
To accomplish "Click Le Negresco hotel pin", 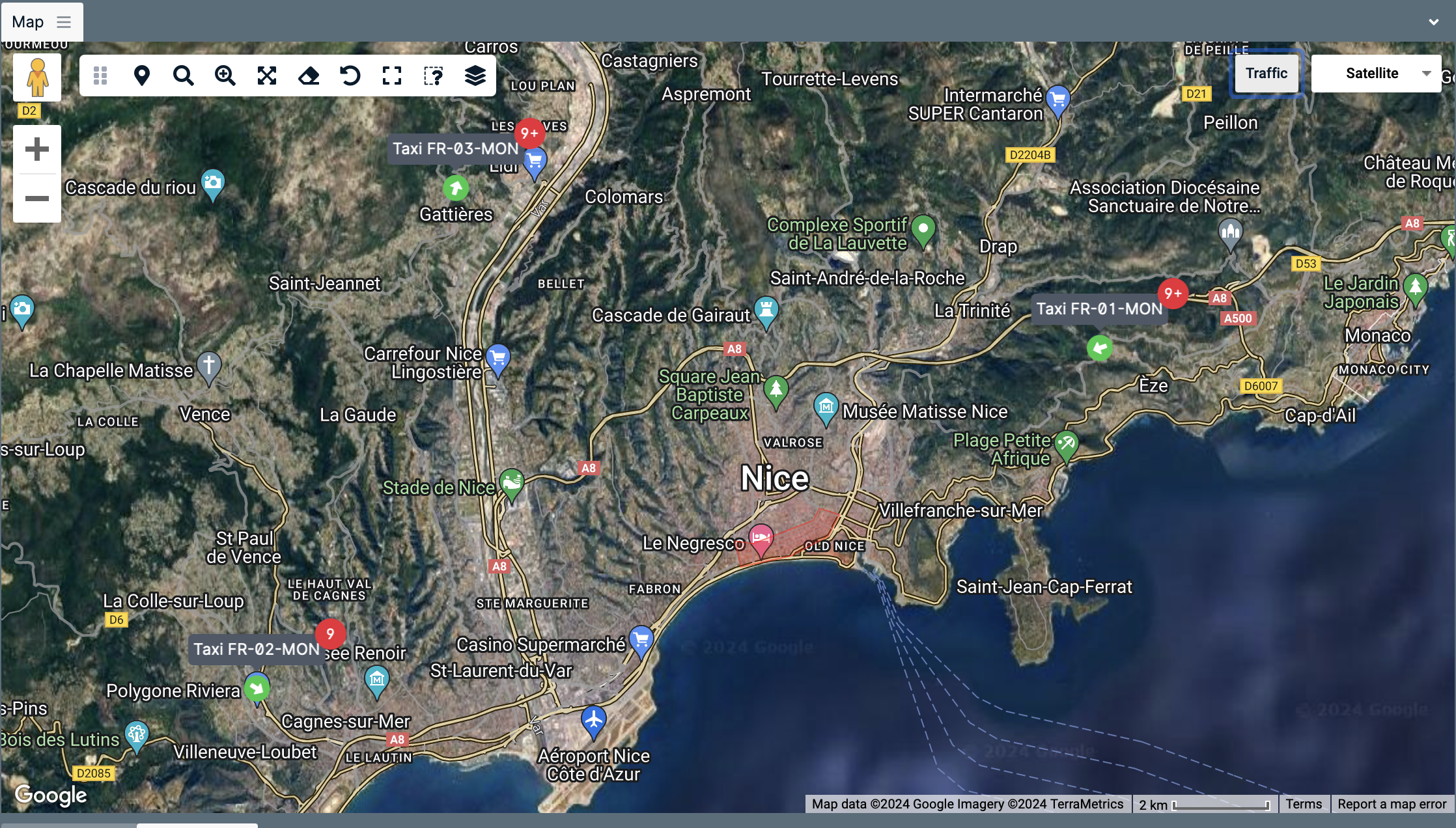I will click(x=761, y=540).
